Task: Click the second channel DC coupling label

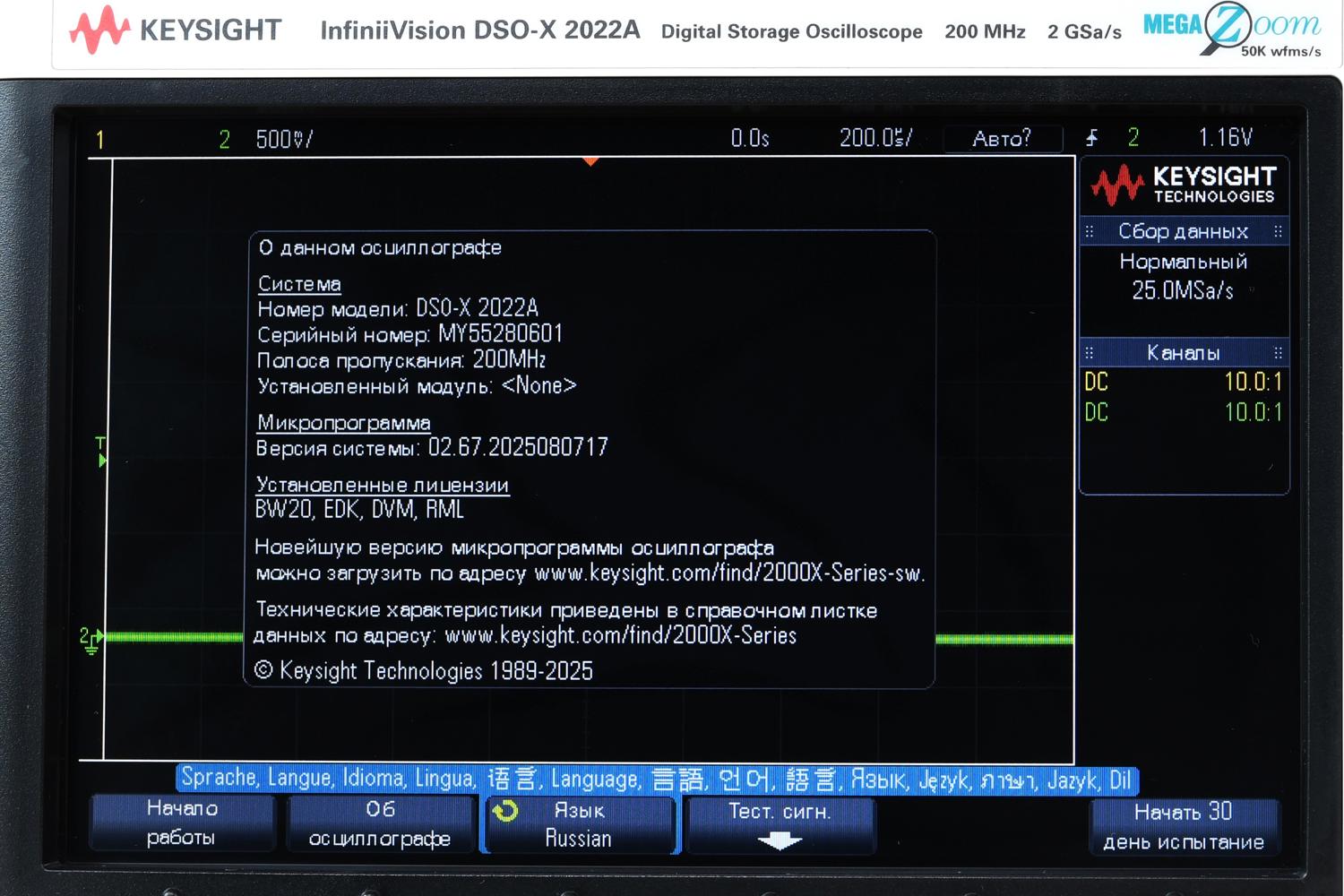Action: click(1097, 412)
